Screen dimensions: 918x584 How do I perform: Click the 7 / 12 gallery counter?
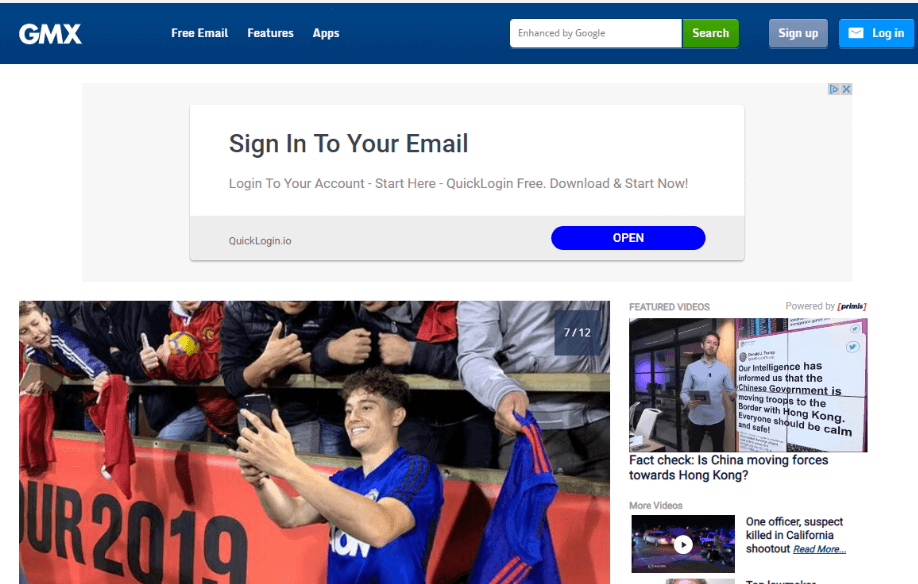pyautogui.click(x=577, y=332)
